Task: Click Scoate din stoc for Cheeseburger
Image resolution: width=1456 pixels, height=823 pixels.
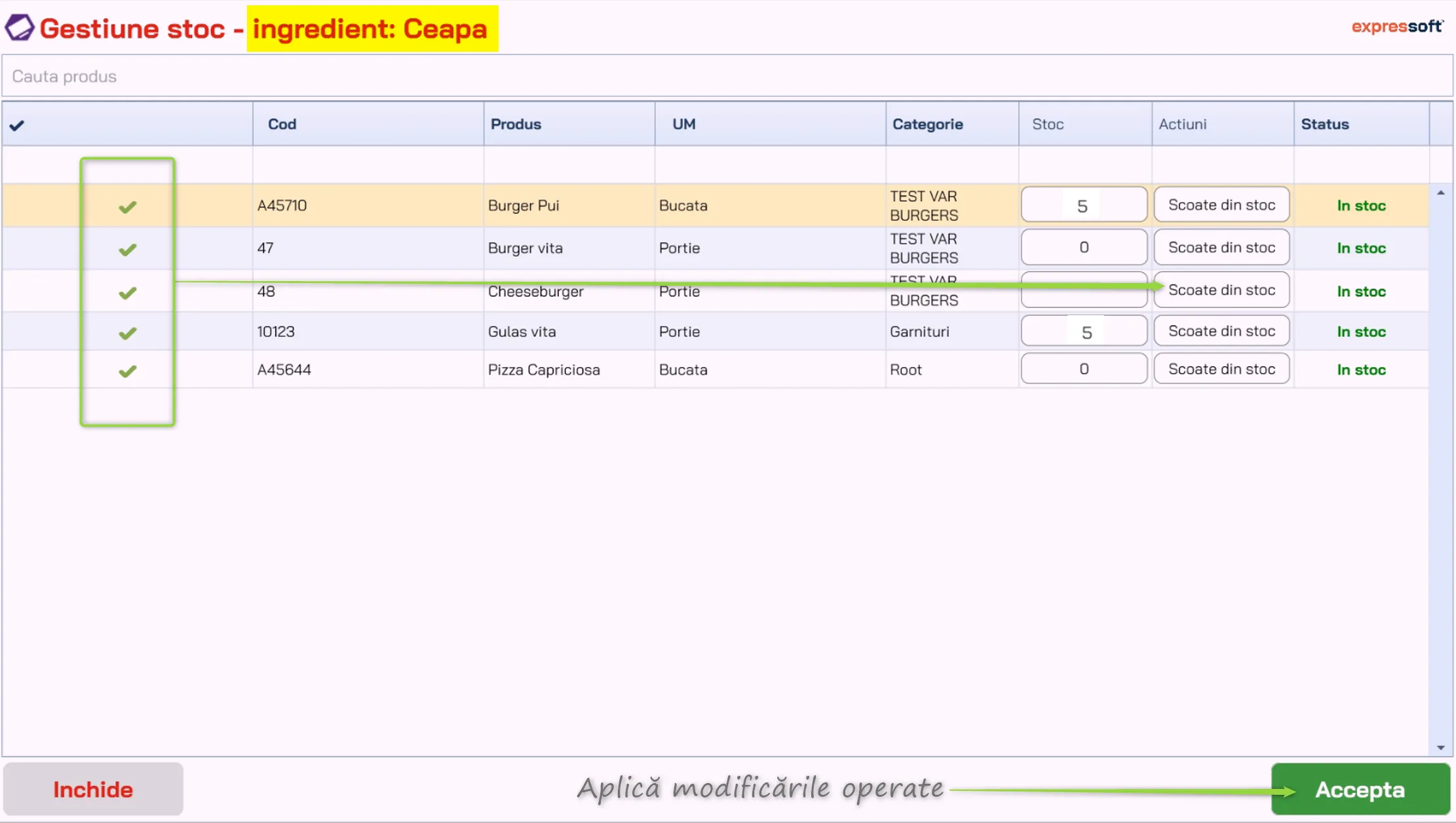Action: point(1221,290)
